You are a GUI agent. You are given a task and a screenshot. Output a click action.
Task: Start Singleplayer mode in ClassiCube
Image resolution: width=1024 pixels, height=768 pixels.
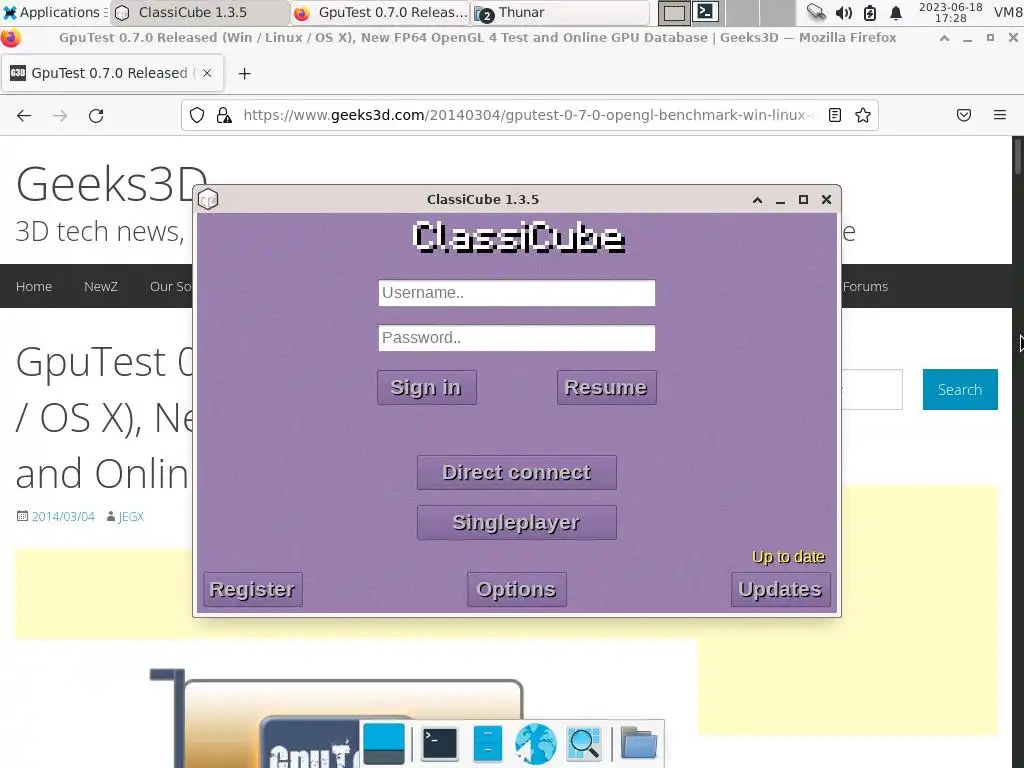517,522
